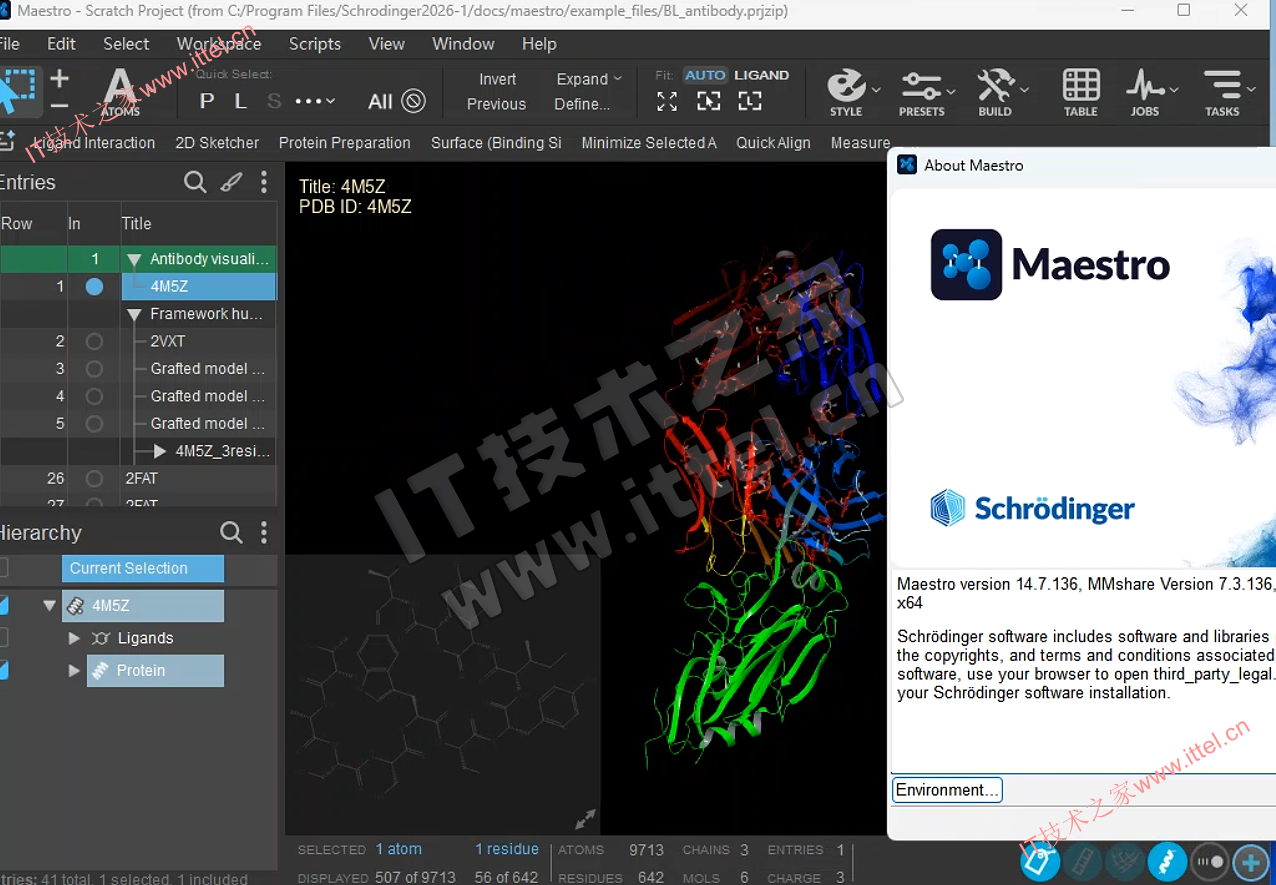The image size is (1276, 885).
Task: Click the fit-to-screen arrows icon
Action: pos(667,101)
